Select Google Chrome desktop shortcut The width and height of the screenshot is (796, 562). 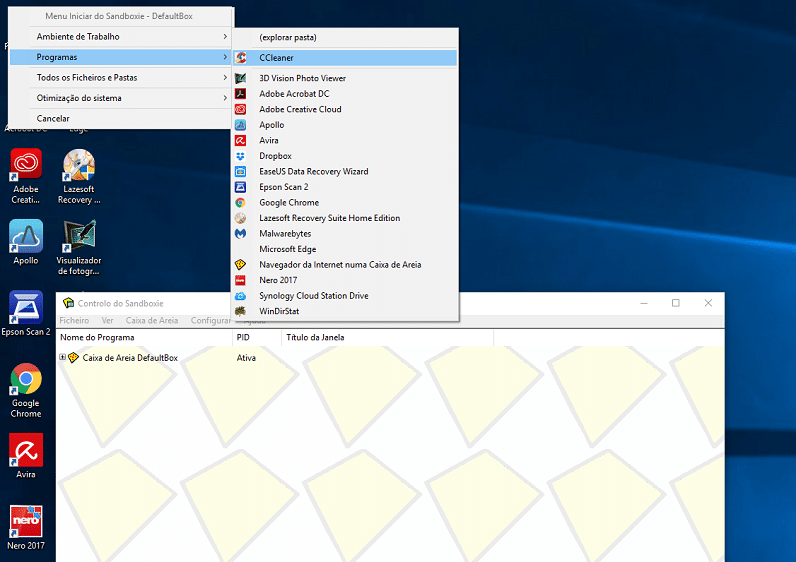(26, 390)
